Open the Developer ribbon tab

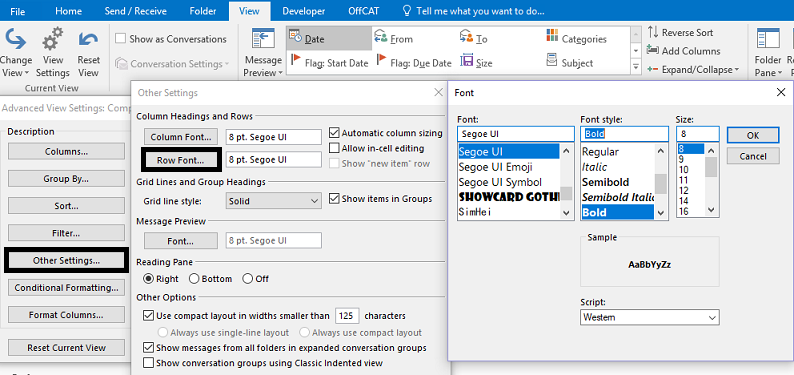[304, 11]
